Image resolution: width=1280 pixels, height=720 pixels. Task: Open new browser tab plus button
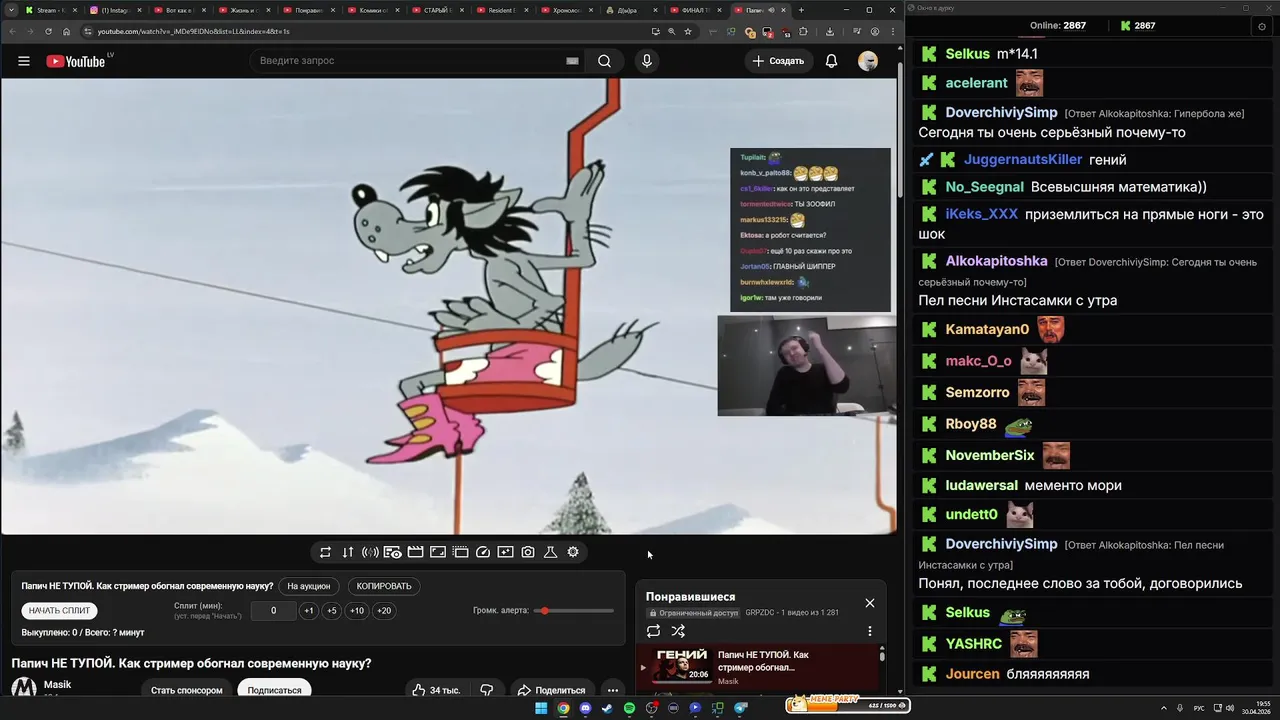click(801, 10)
